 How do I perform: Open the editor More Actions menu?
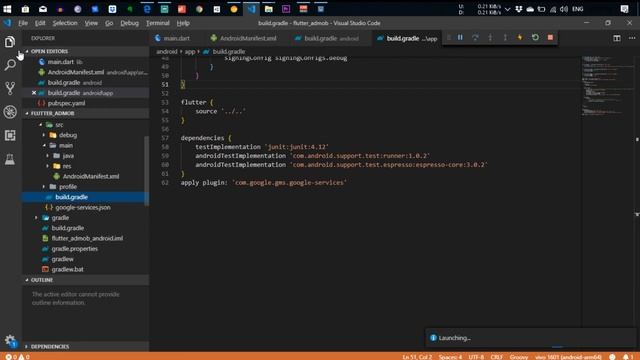click(632, 38)
